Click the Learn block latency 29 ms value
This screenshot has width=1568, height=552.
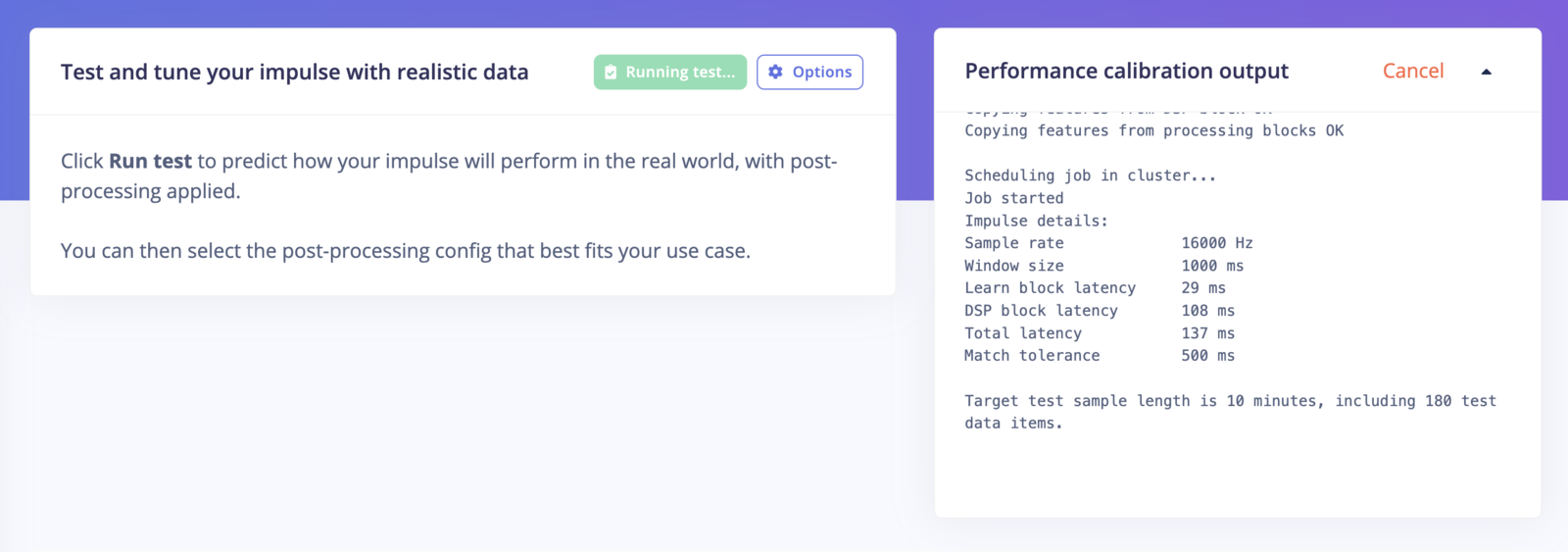[1202, 288]
